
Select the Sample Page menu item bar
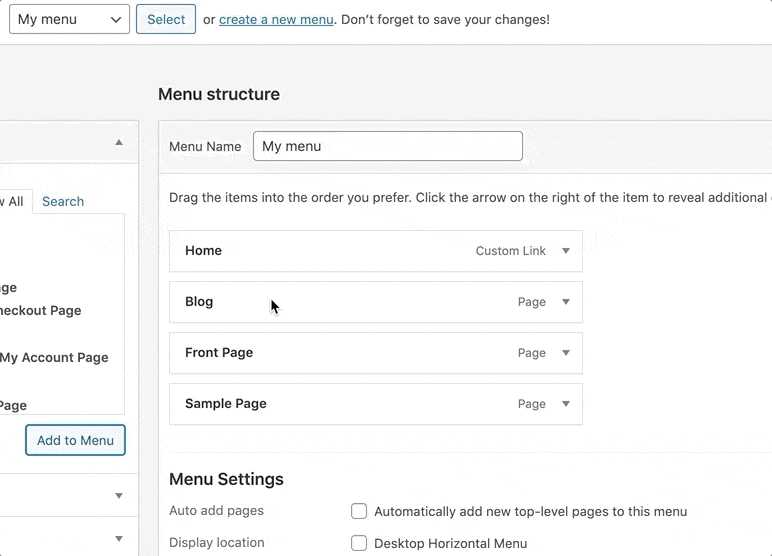tap(376, 404)
